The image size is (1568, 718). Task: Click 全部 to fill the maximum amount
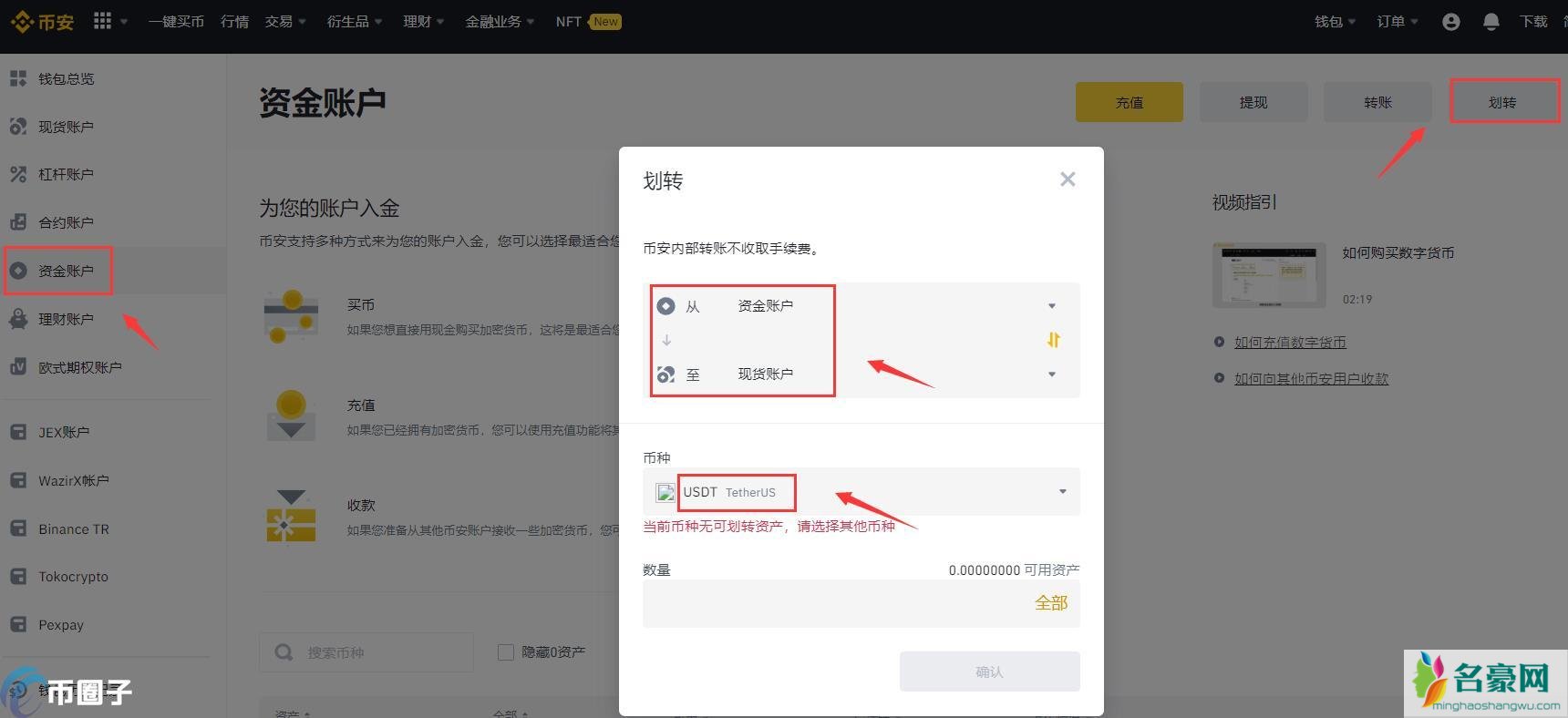(1051, 603)
